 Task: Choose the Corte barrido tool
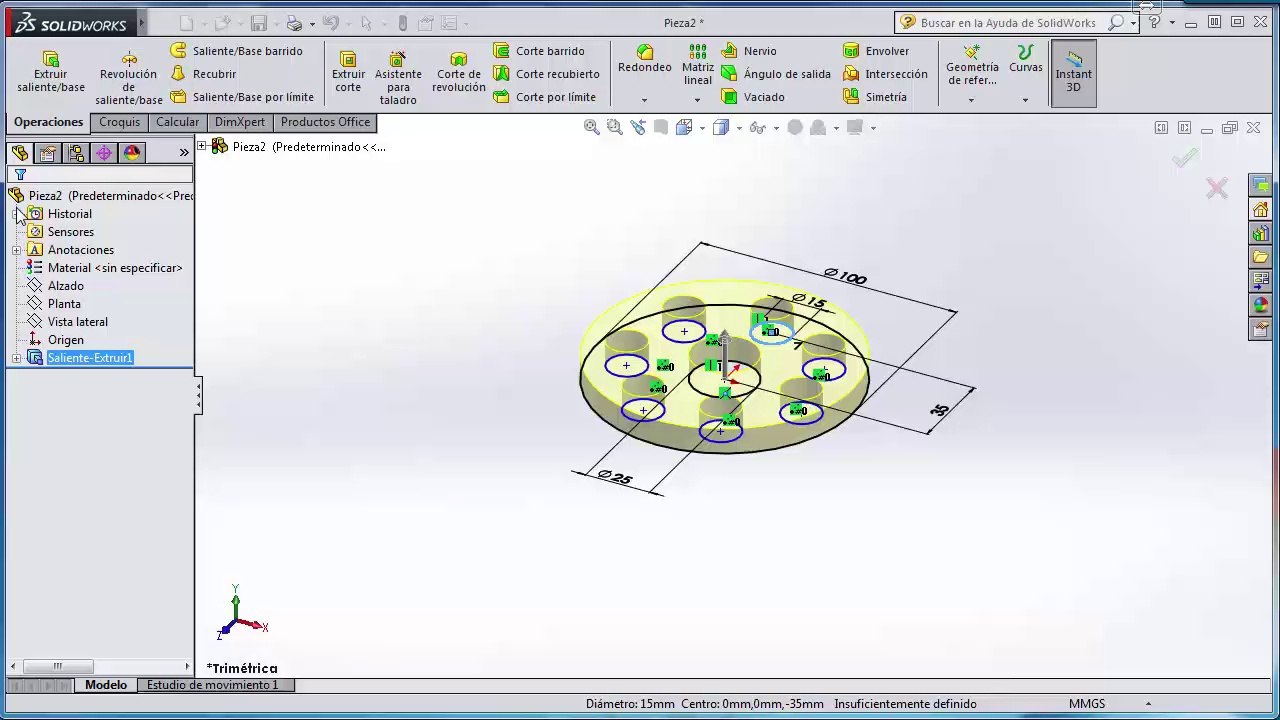pos(538,51)
